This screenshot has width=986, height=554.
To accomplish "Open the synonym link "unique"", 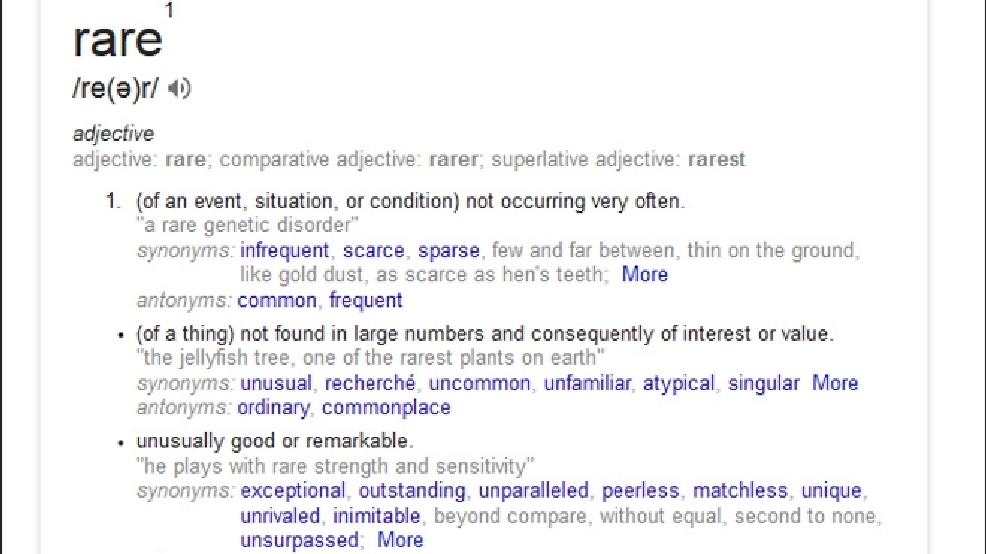I will tap(831, 490).
